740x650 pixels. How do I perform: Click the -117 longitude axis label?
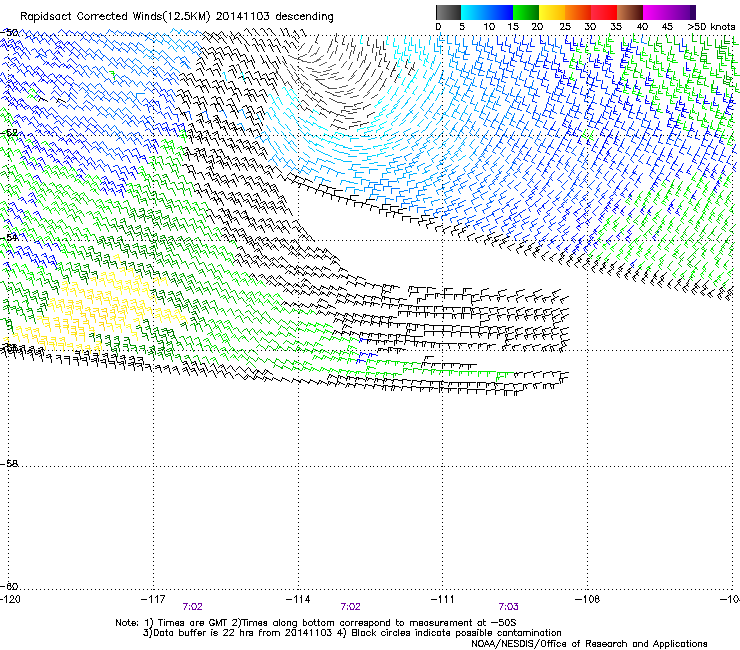tap(153, 599)
